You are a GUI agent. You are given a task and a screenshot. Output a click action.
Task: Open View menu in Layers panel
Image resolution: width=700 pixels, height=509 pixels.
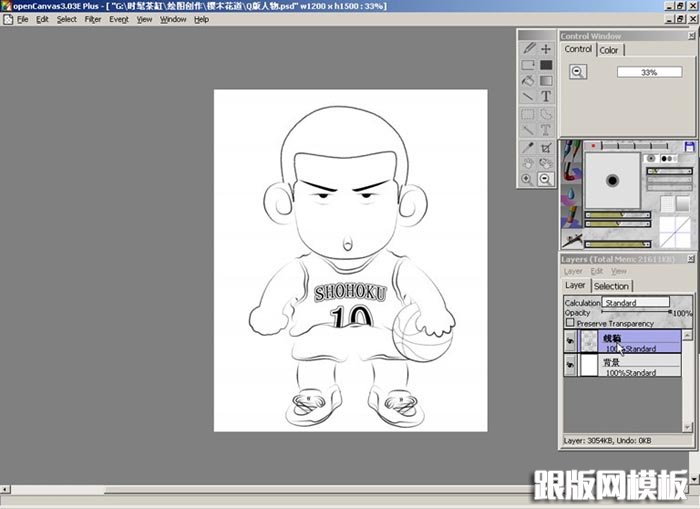619,271
